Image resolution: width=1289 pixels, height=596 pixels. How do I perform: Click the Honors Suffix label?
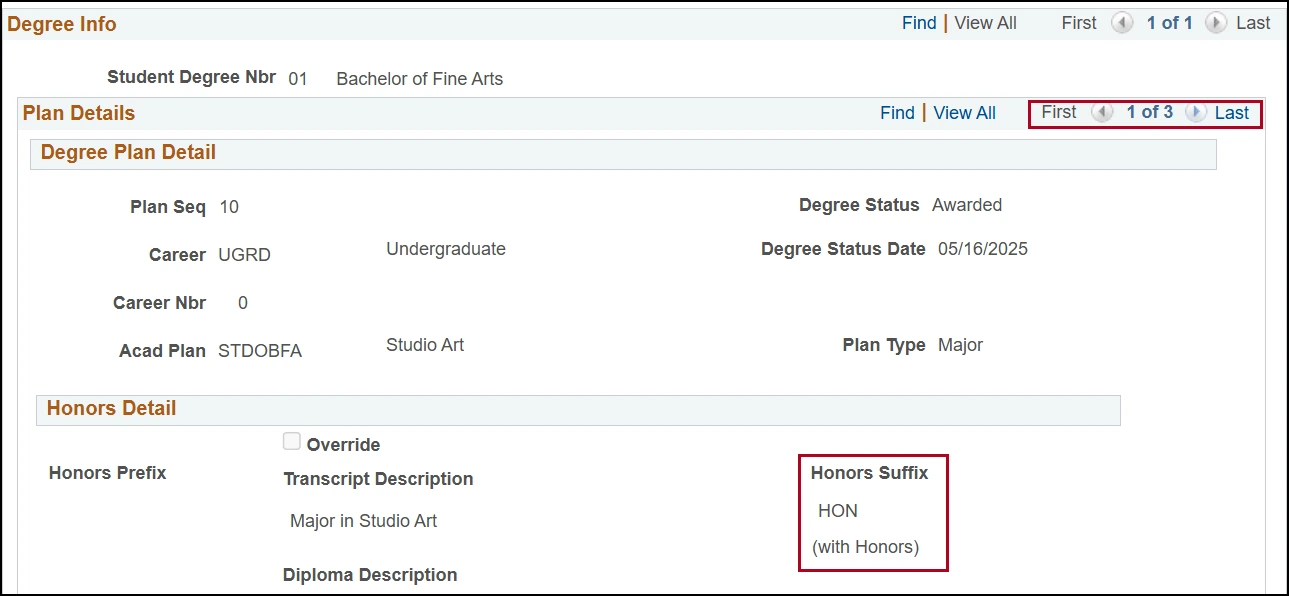(x=869, y=473)
